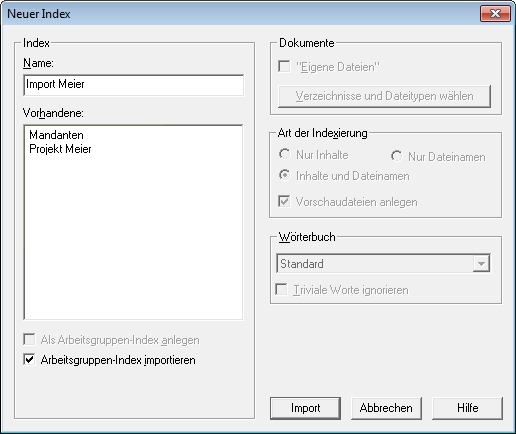Choose the Nur Dateinamen radio option

[396, 156]
